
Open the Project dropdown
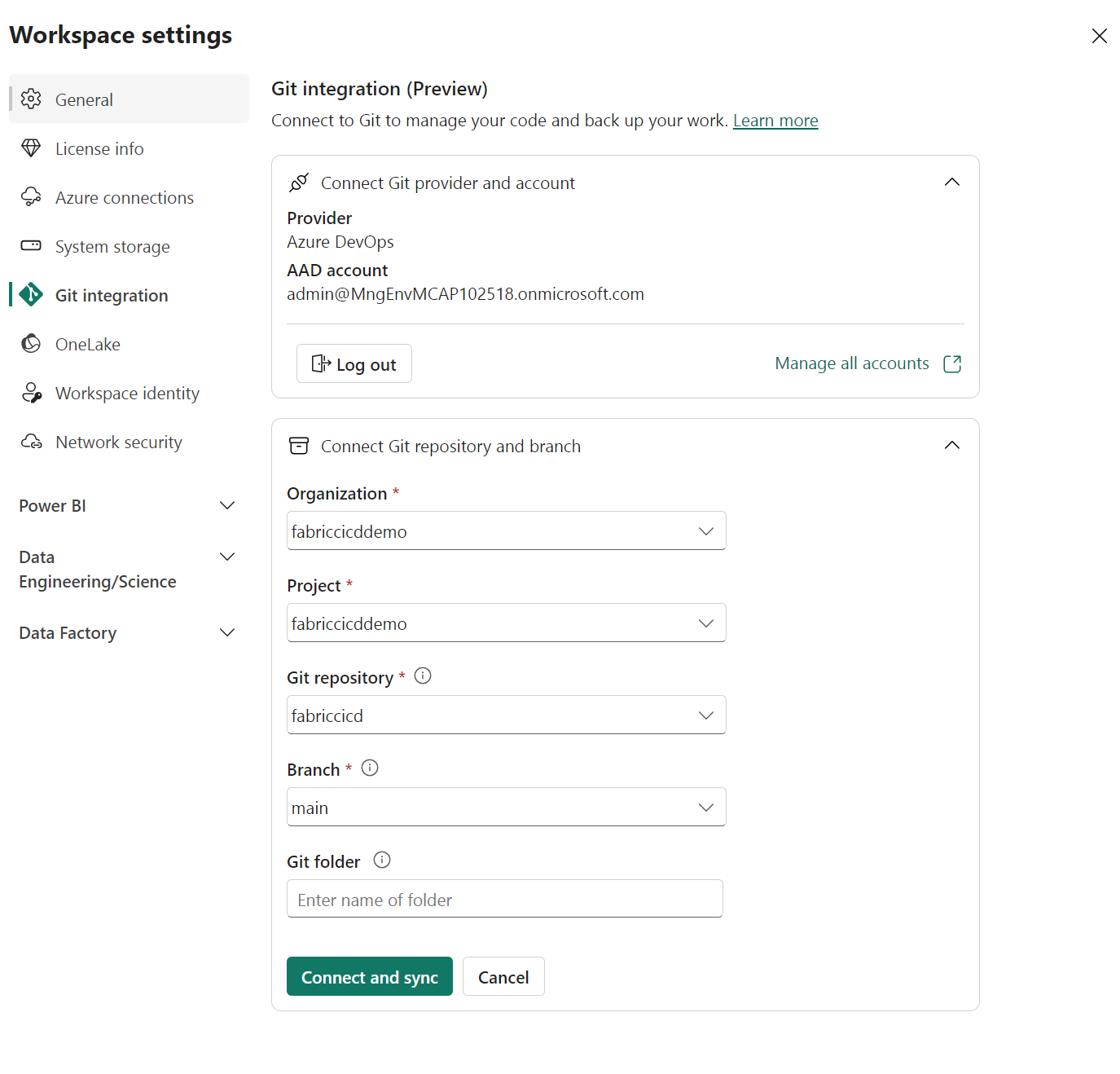pos(506,623)
